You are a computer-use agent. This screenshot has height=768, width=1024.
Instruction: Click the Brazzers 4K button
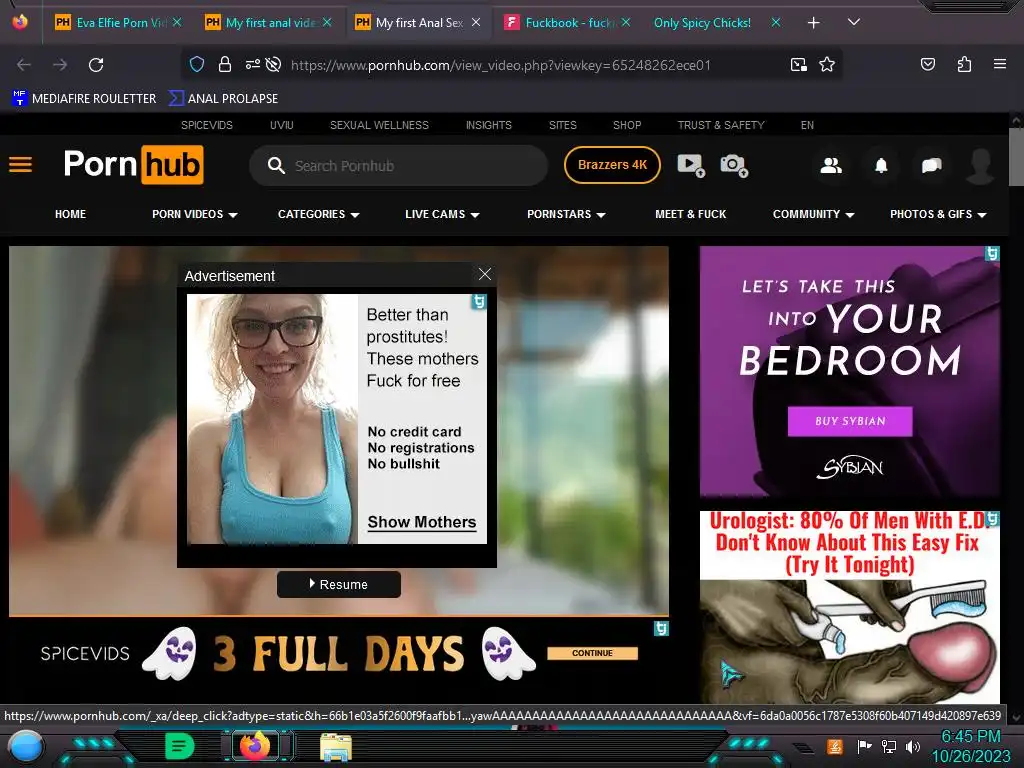click(x=612, y=165)
